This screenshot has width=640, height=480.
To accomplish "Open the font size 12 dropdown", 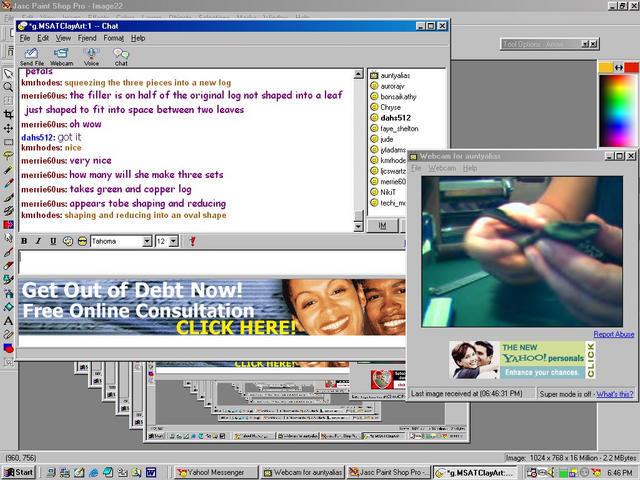I will tap(173, 242).
